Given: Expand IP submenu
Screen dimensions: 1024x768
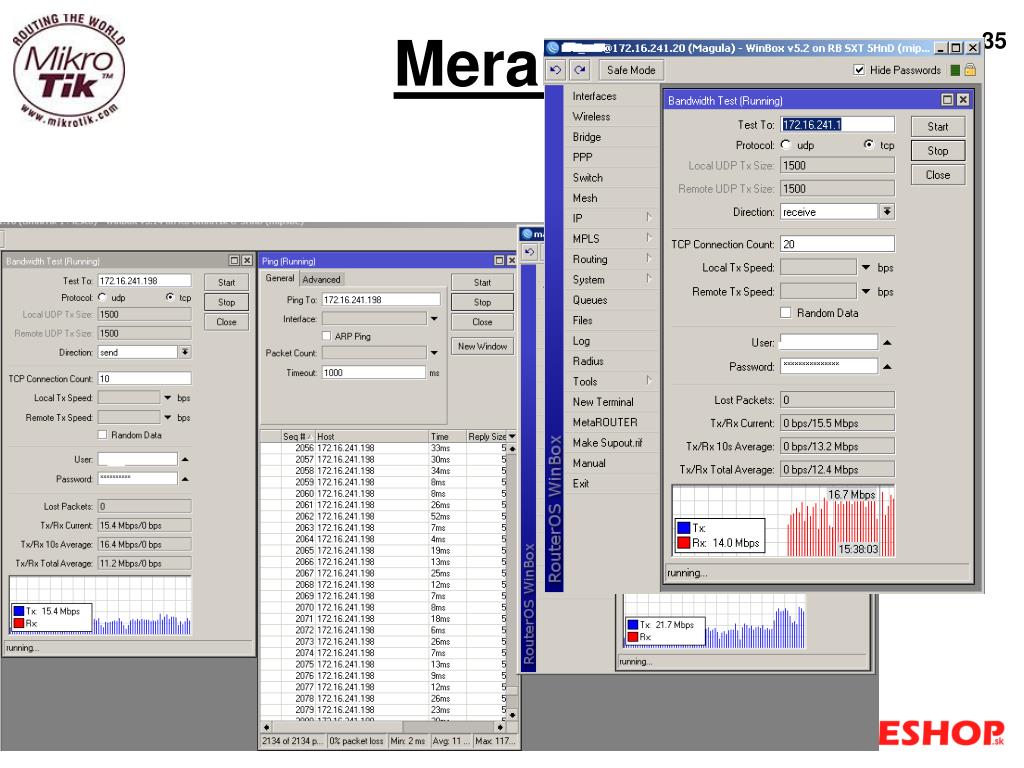Looking at the screenshot, I should (x=611, y=218).
